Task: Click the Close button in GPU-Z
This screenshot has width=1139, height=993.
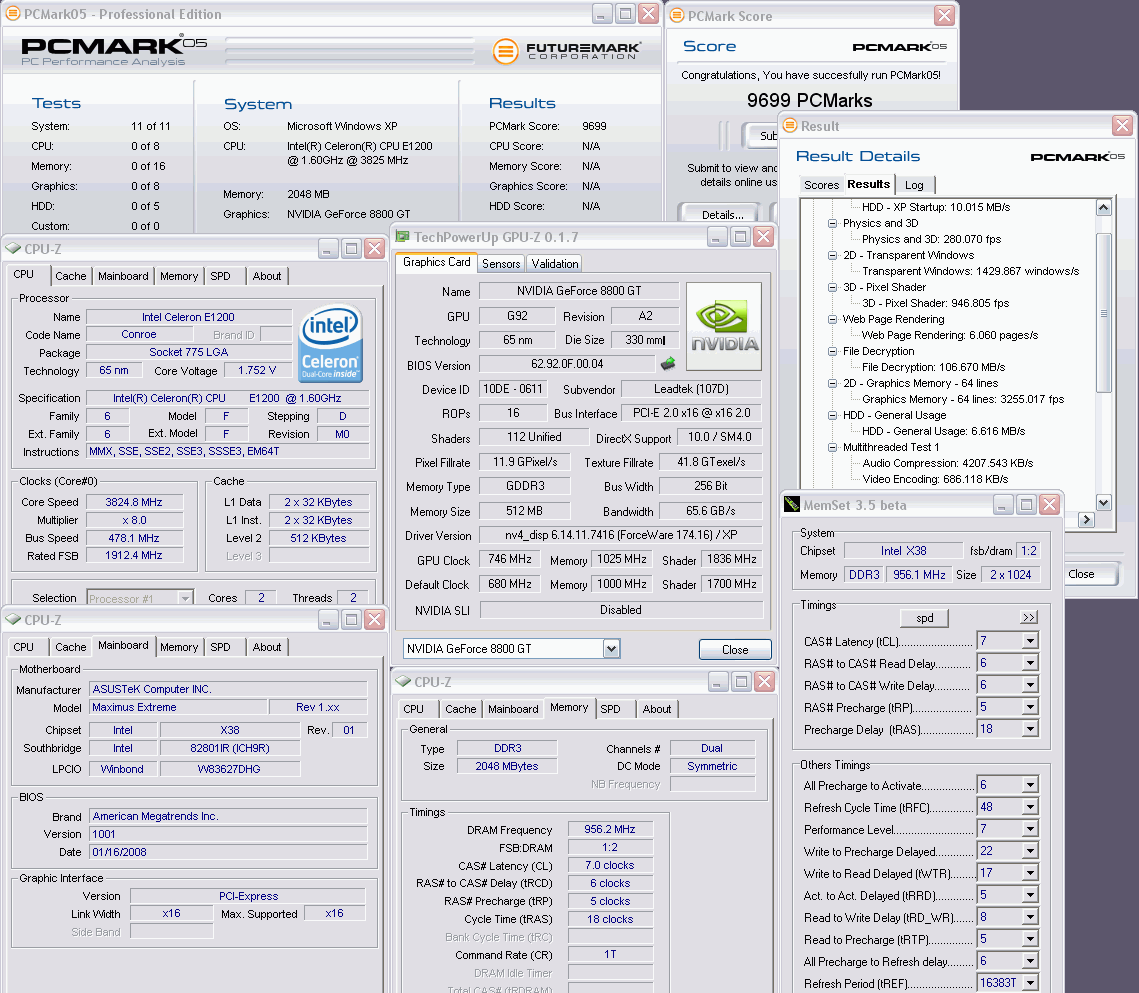Action: (x=734, y=649)
